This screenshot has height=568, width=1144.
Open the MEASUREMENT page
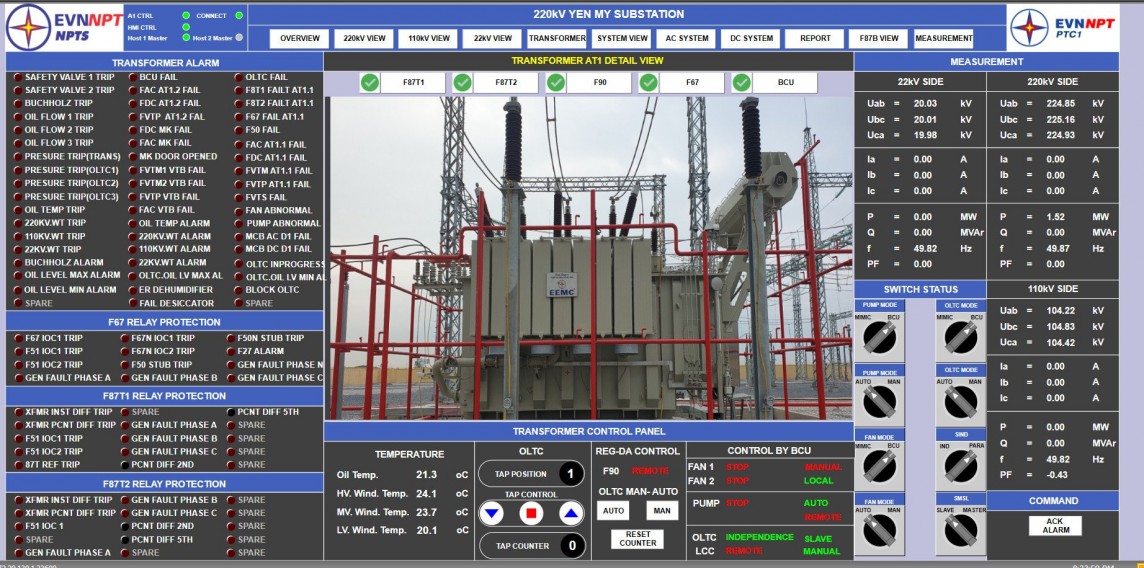pos(943,38)
